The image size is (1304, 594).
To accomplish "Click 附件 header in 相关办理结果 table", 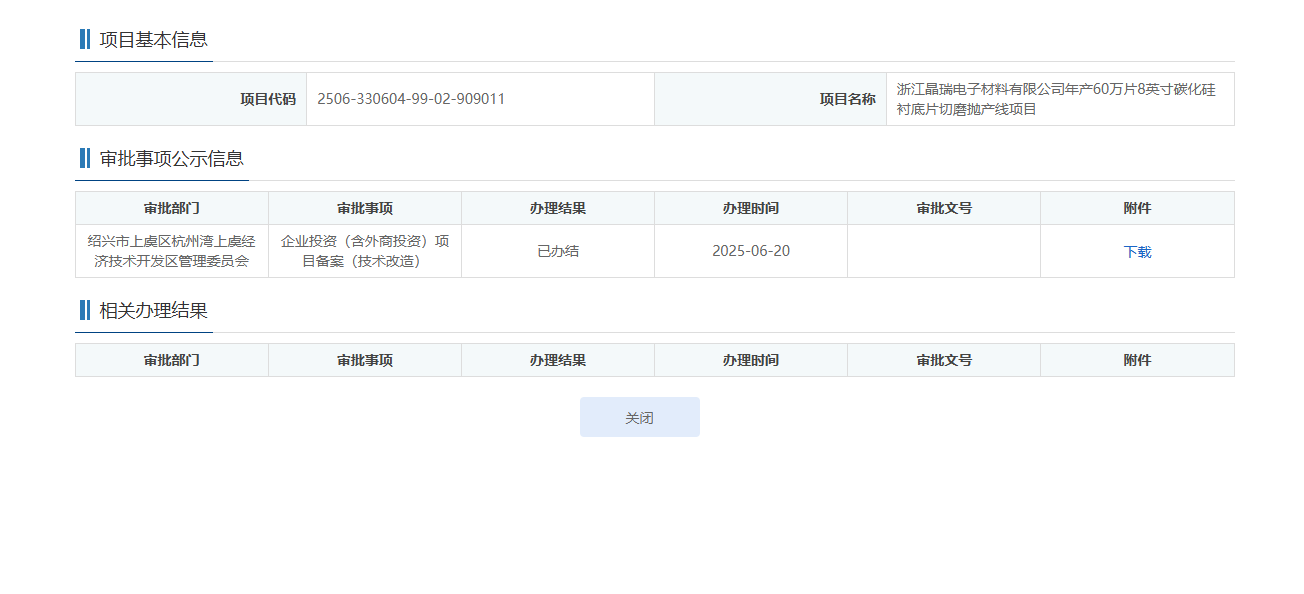I will tap(1137, 361).
